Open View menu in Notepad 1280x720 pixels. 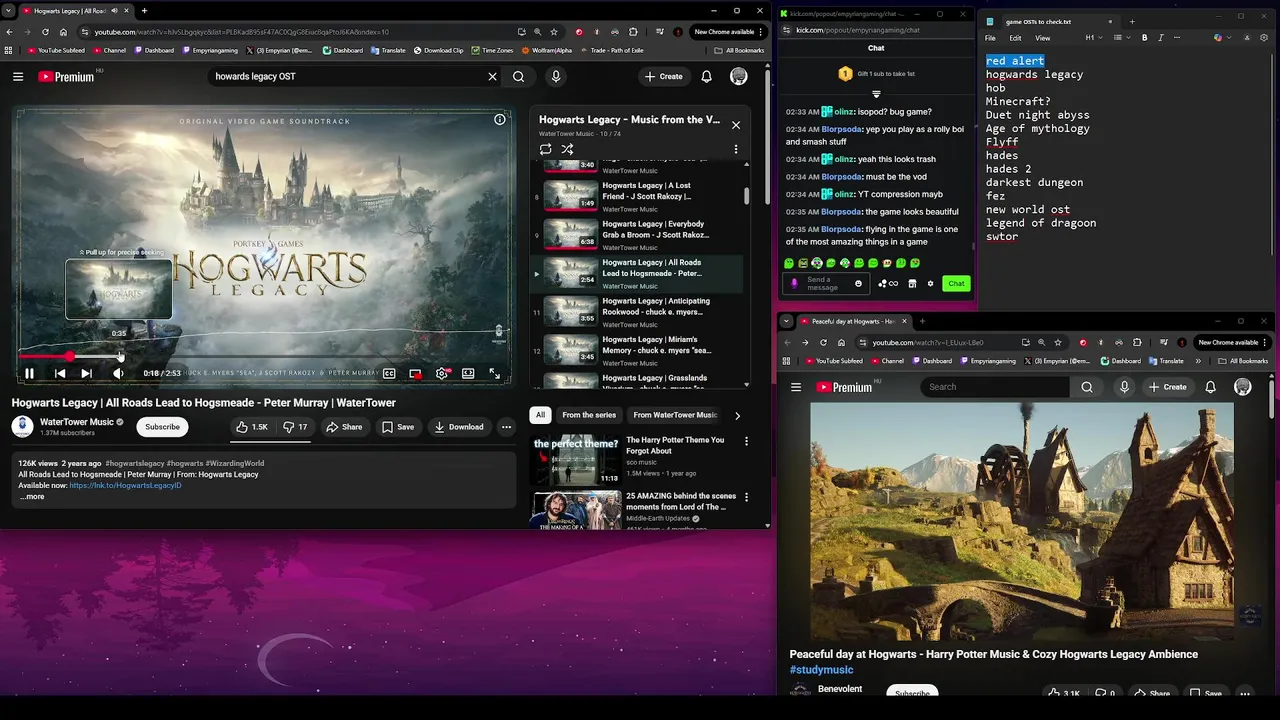coord(1042,38)
